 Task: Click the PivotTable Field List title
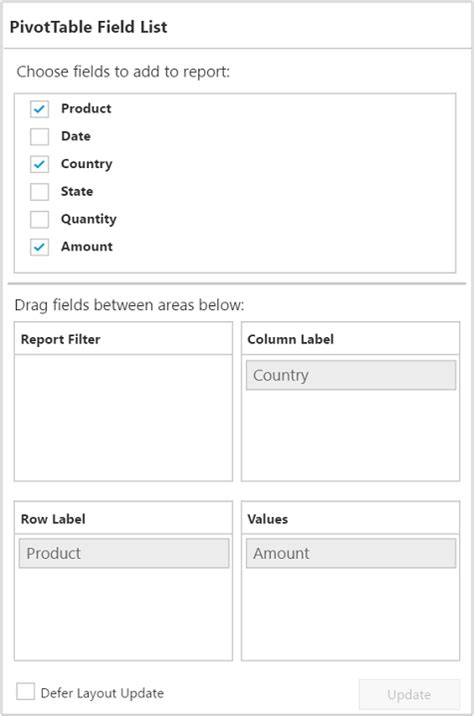[x=89, y=27]
